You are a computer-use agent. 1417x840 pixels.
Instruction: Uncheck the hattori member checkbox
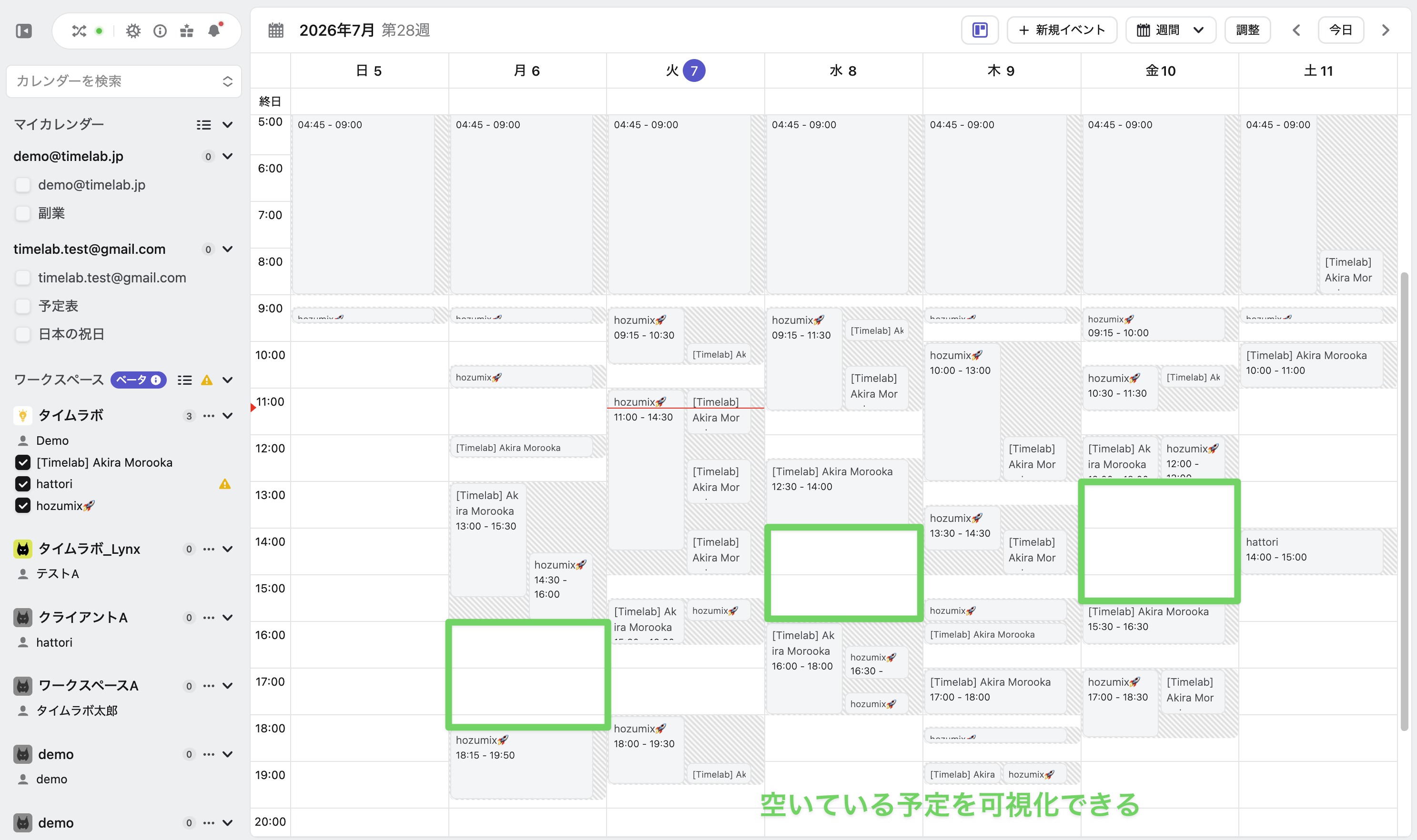coord(23,484)
